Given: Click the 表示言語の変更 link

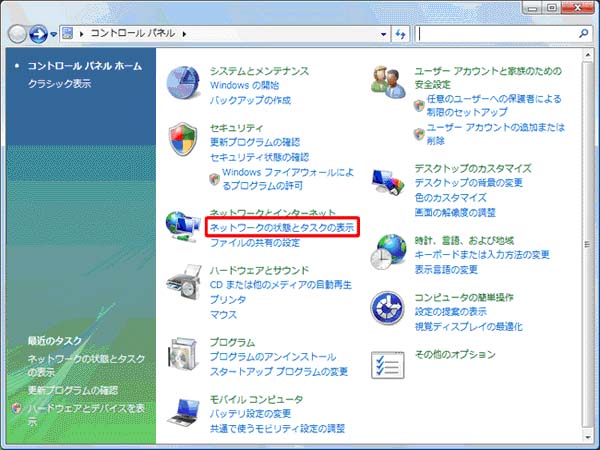Looking at the screenshot, I should (446, 270).
